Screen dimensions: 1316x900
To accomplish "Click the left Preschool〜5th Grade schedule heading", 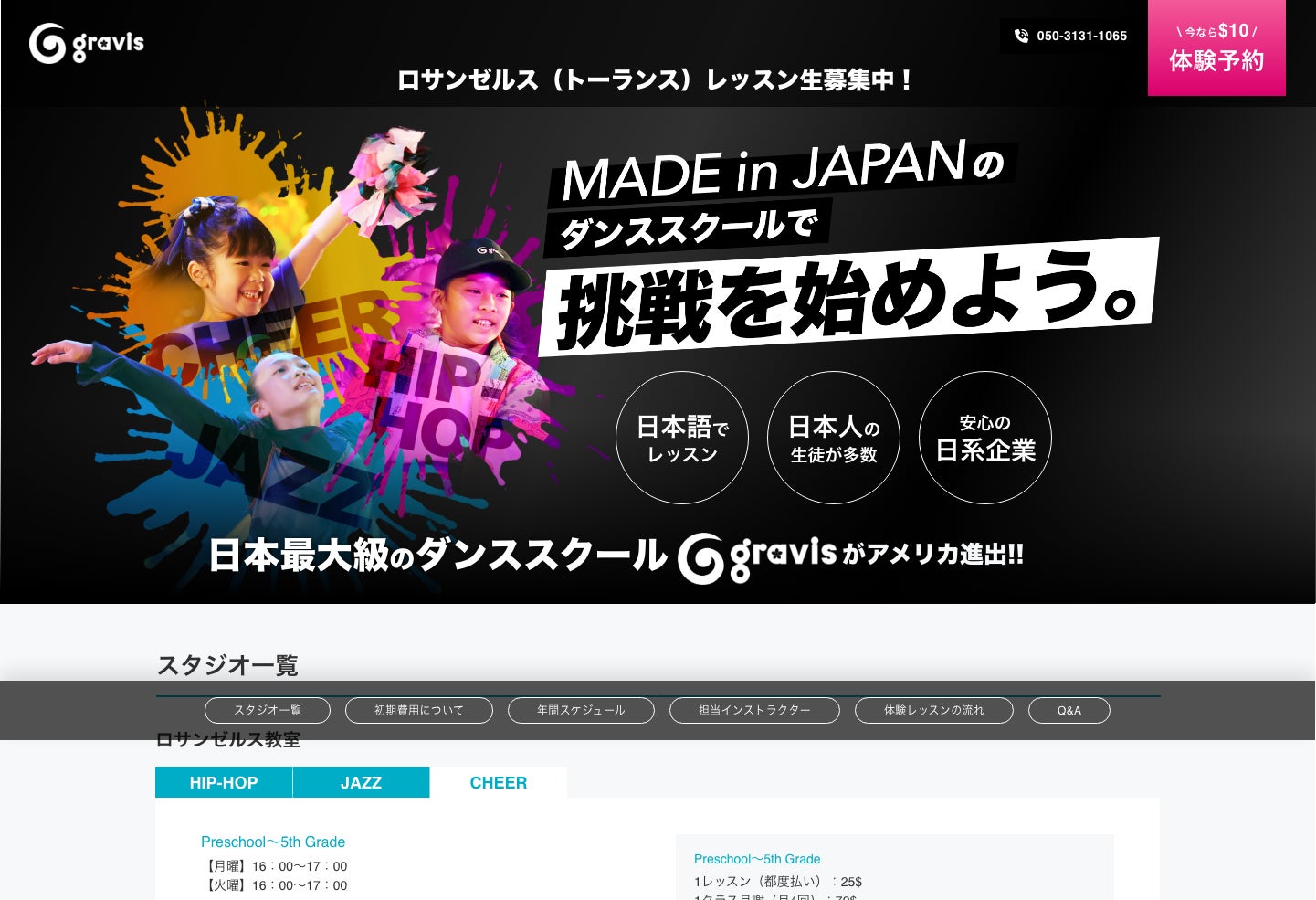I will coord(273,842).
